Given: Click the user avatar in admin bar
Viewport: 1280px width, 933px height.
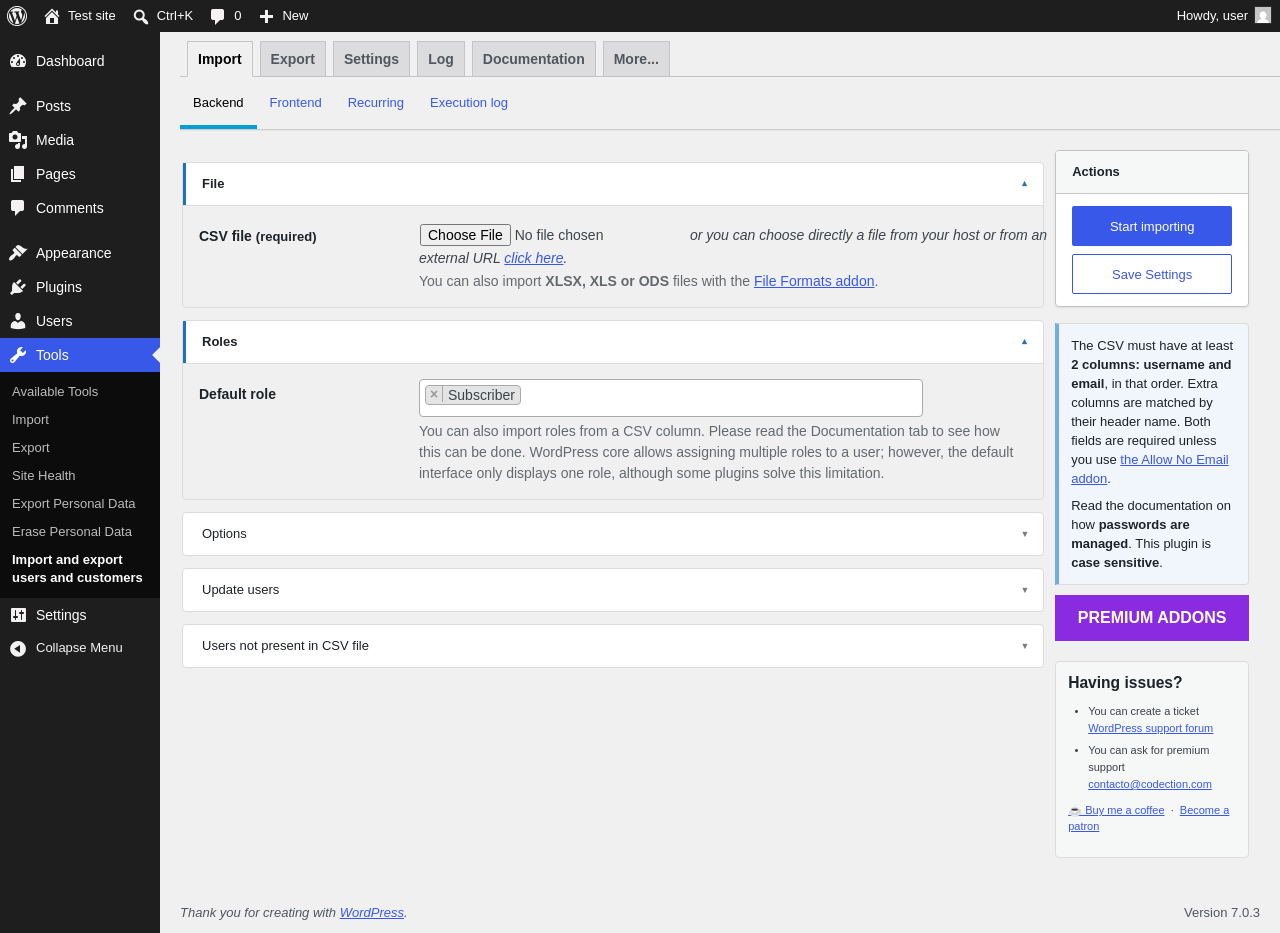Looking at the screenshot, I should coord(1263,15).
